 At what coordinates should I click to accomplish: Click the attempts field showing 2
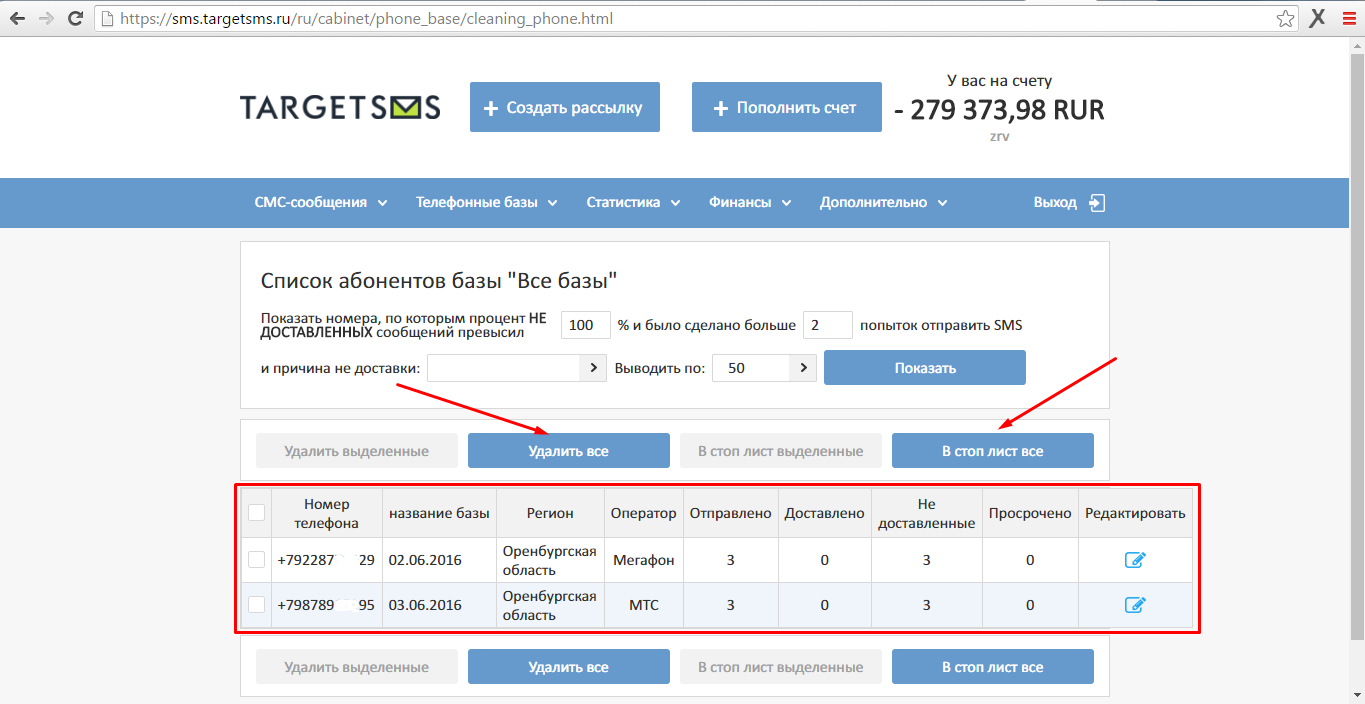828,325
